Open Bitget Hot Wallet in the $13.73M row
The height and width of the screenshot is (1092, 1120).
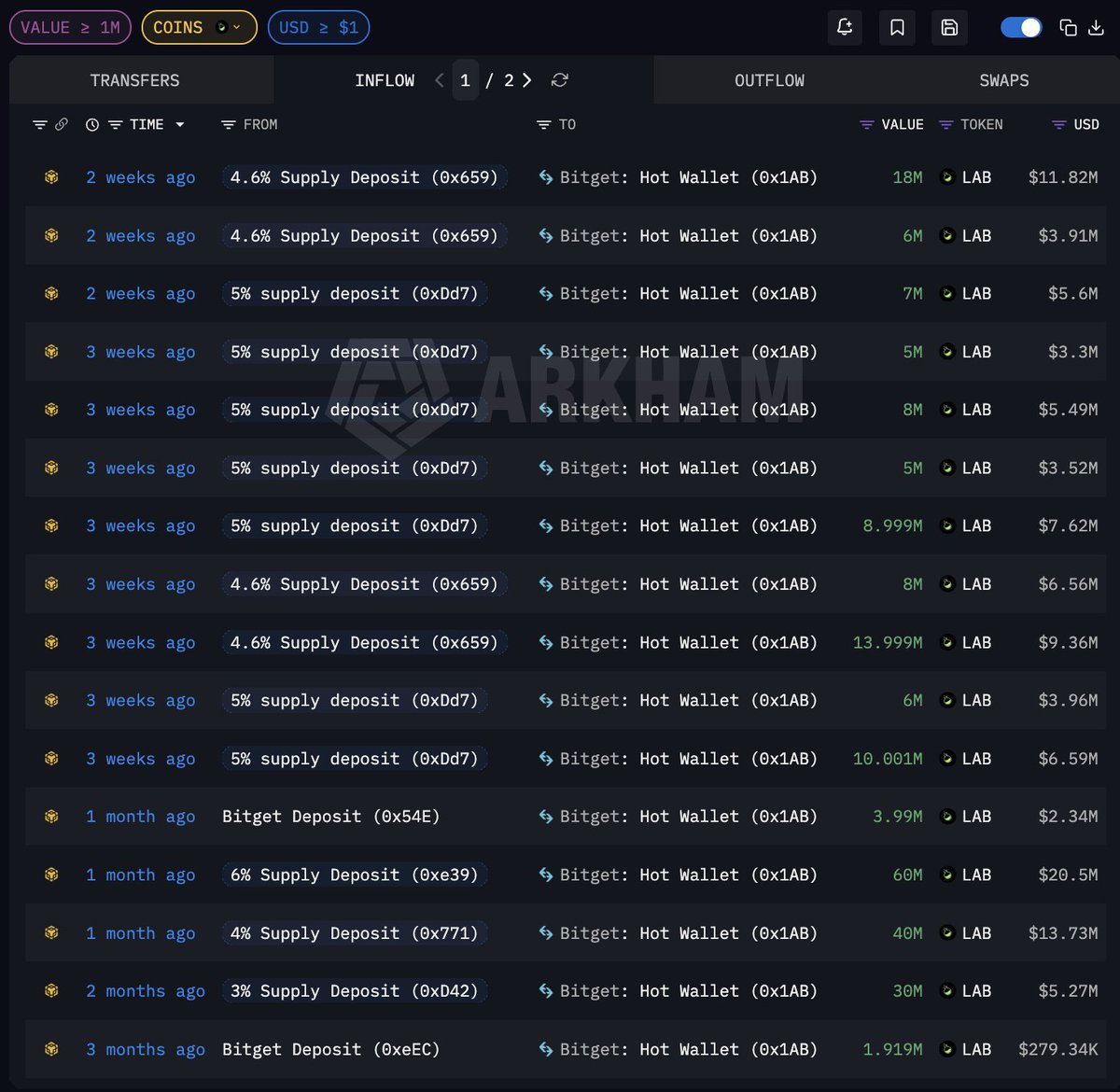689,933
